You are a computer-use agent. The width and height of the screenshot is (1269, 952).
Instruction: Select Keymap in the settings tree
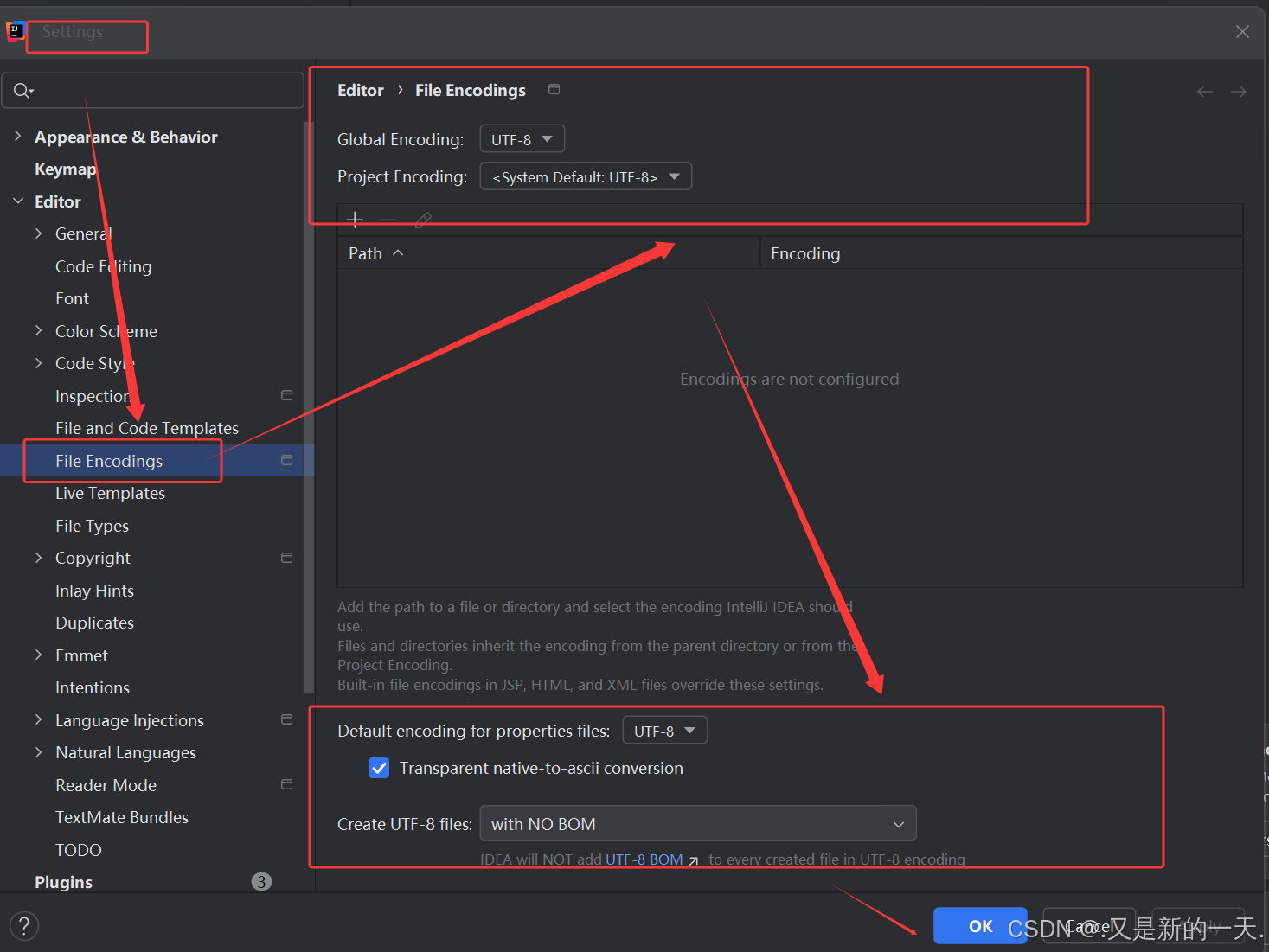65,169
